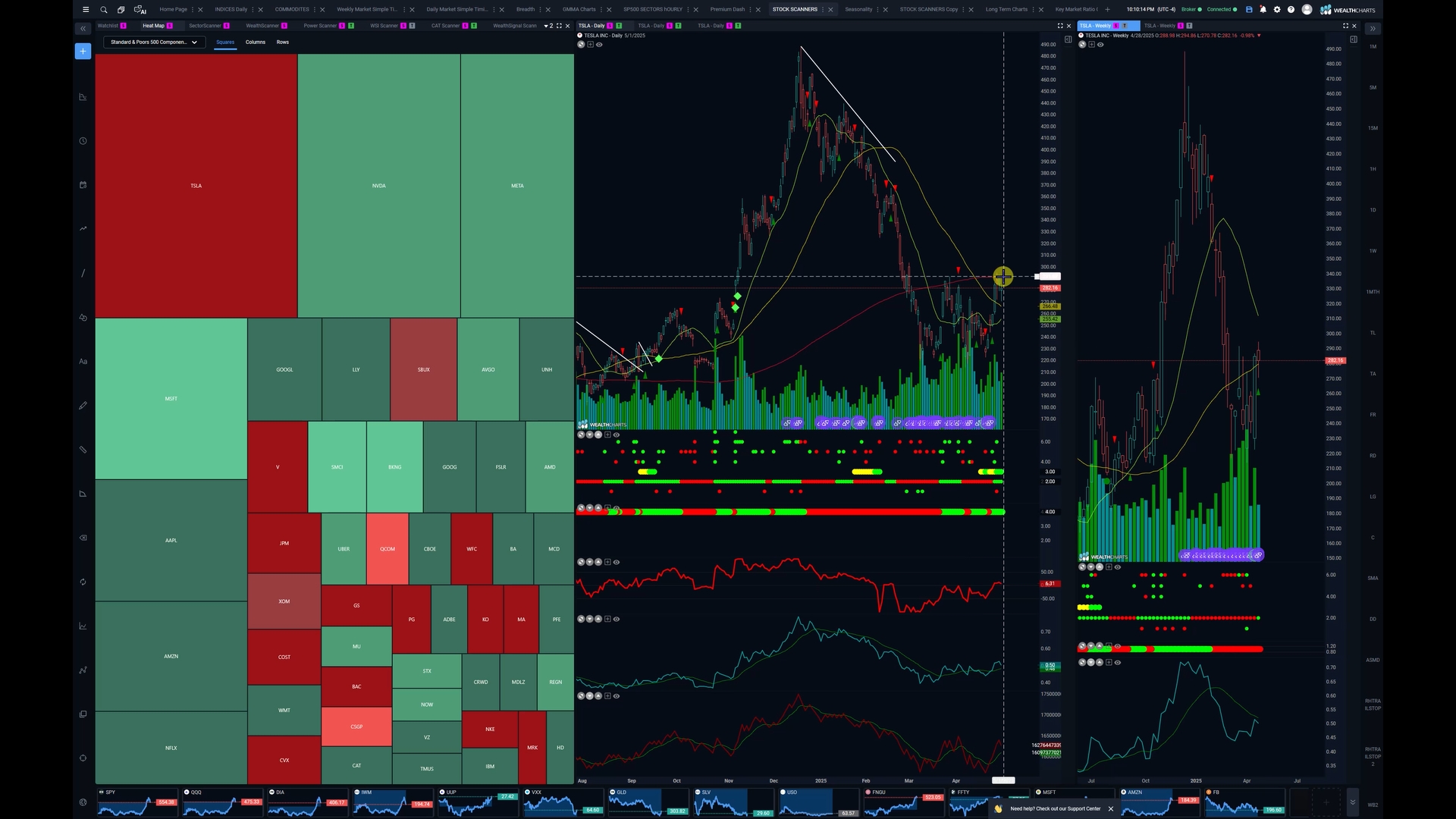Add a new workspace tab with plus
Image resolution: width=1456 pixels, height=819 pixels.
pos(1107,10)
